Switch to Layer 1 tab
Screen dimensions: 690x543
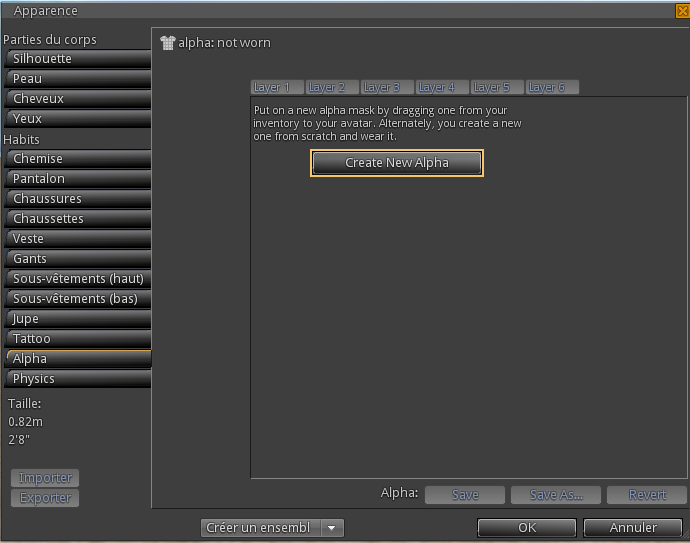point(277,87)
